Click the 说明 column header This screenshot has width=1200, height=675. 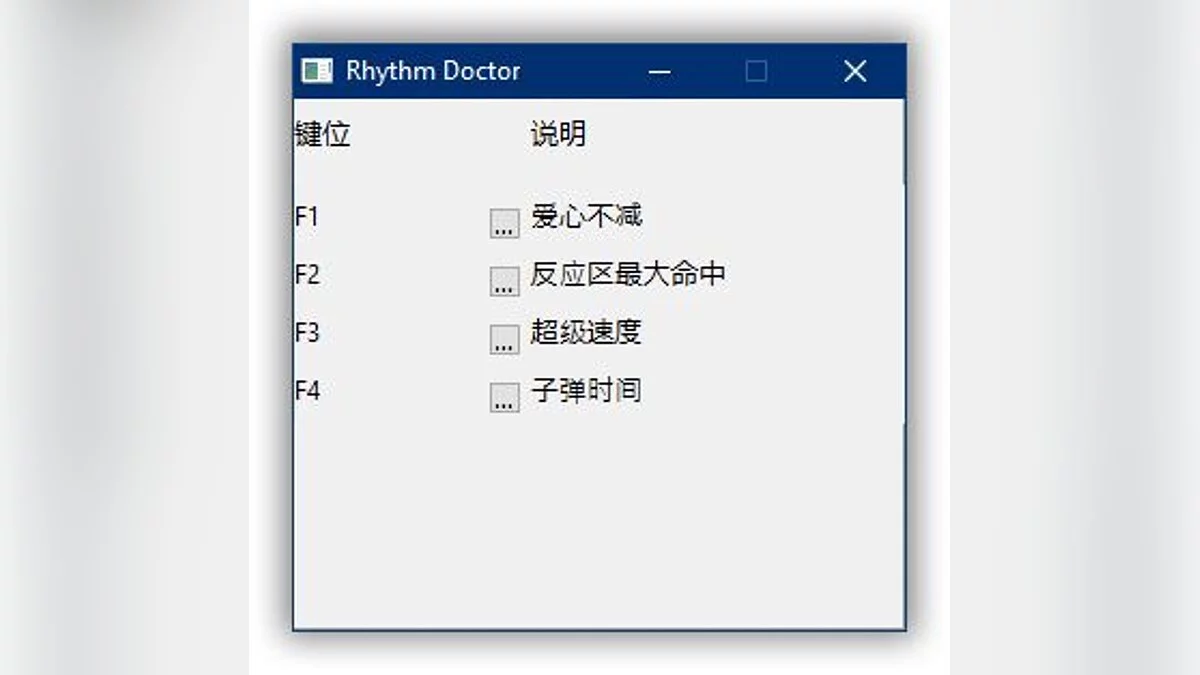coord(558,134)
